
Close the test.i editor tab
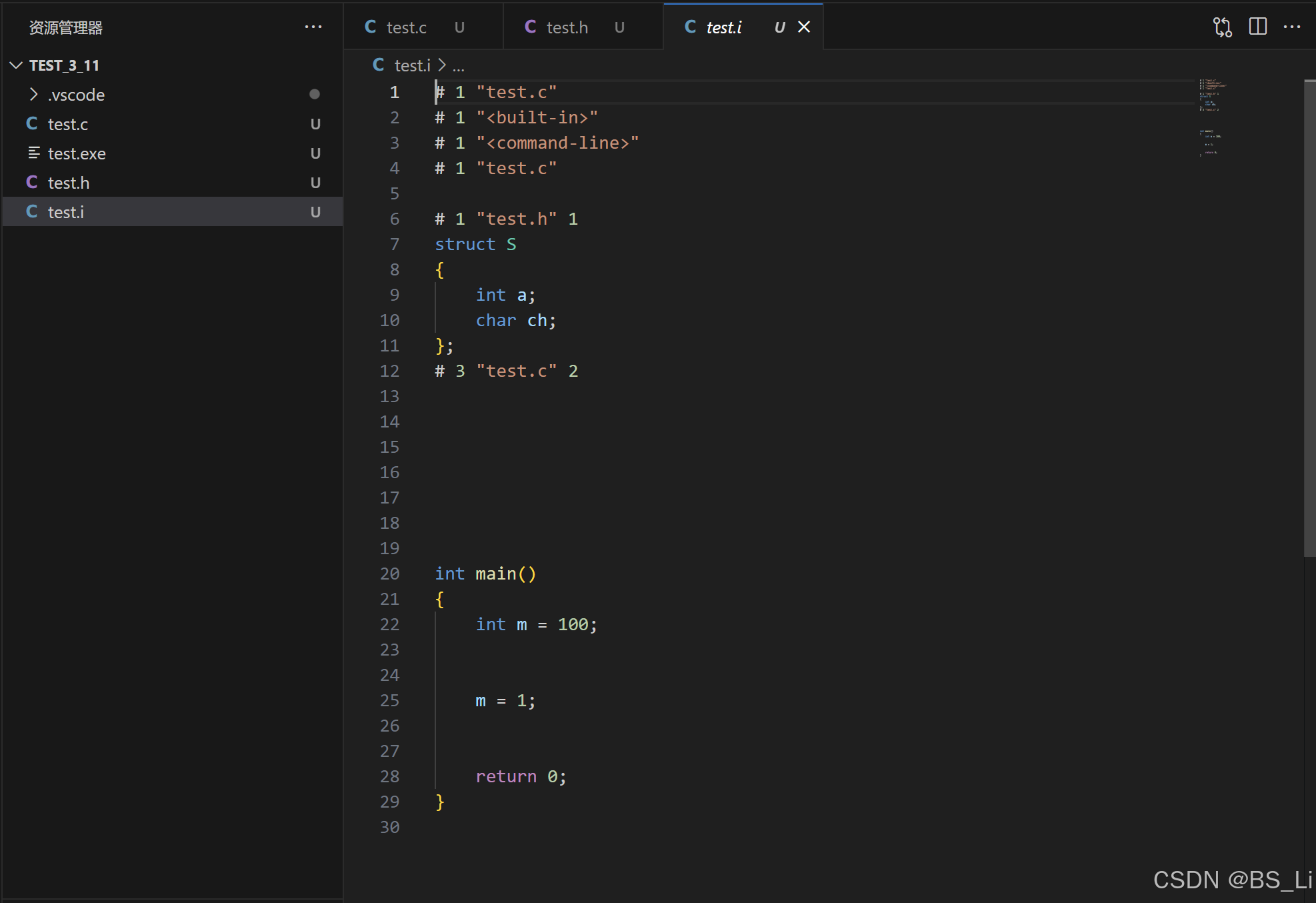[804, 27]
